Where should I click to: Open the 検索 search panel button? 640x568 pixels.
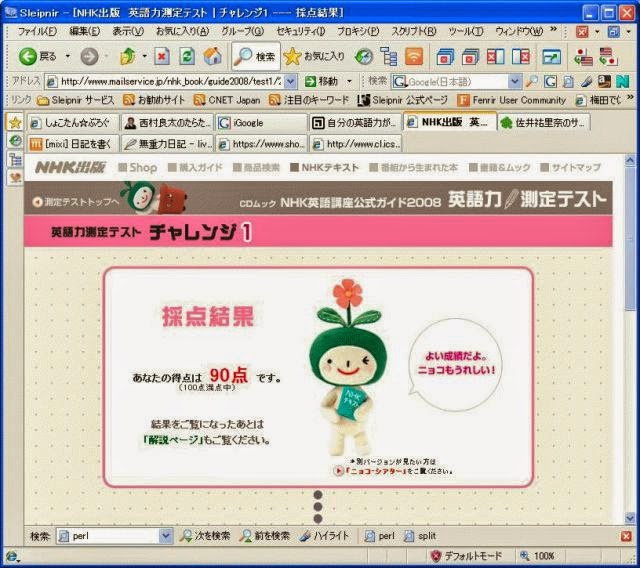point(256,56)
